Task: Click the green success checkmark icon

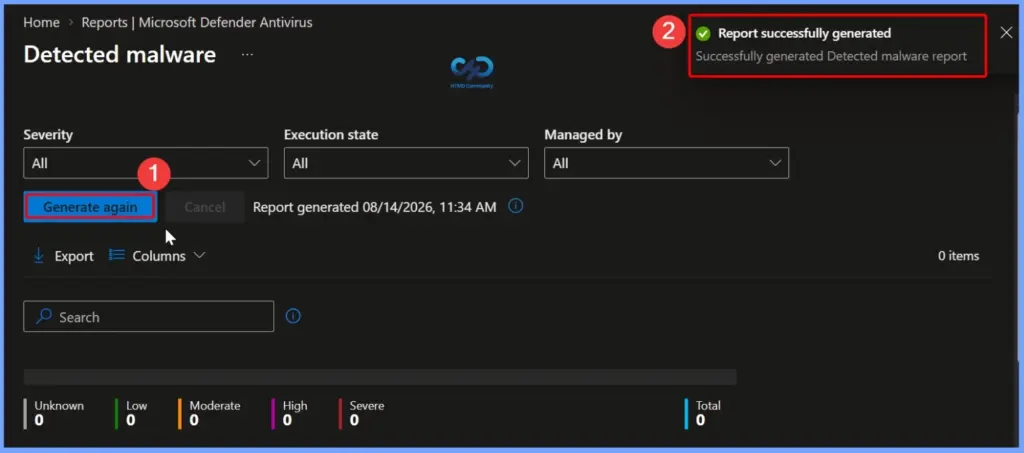Action: point(703,33)
